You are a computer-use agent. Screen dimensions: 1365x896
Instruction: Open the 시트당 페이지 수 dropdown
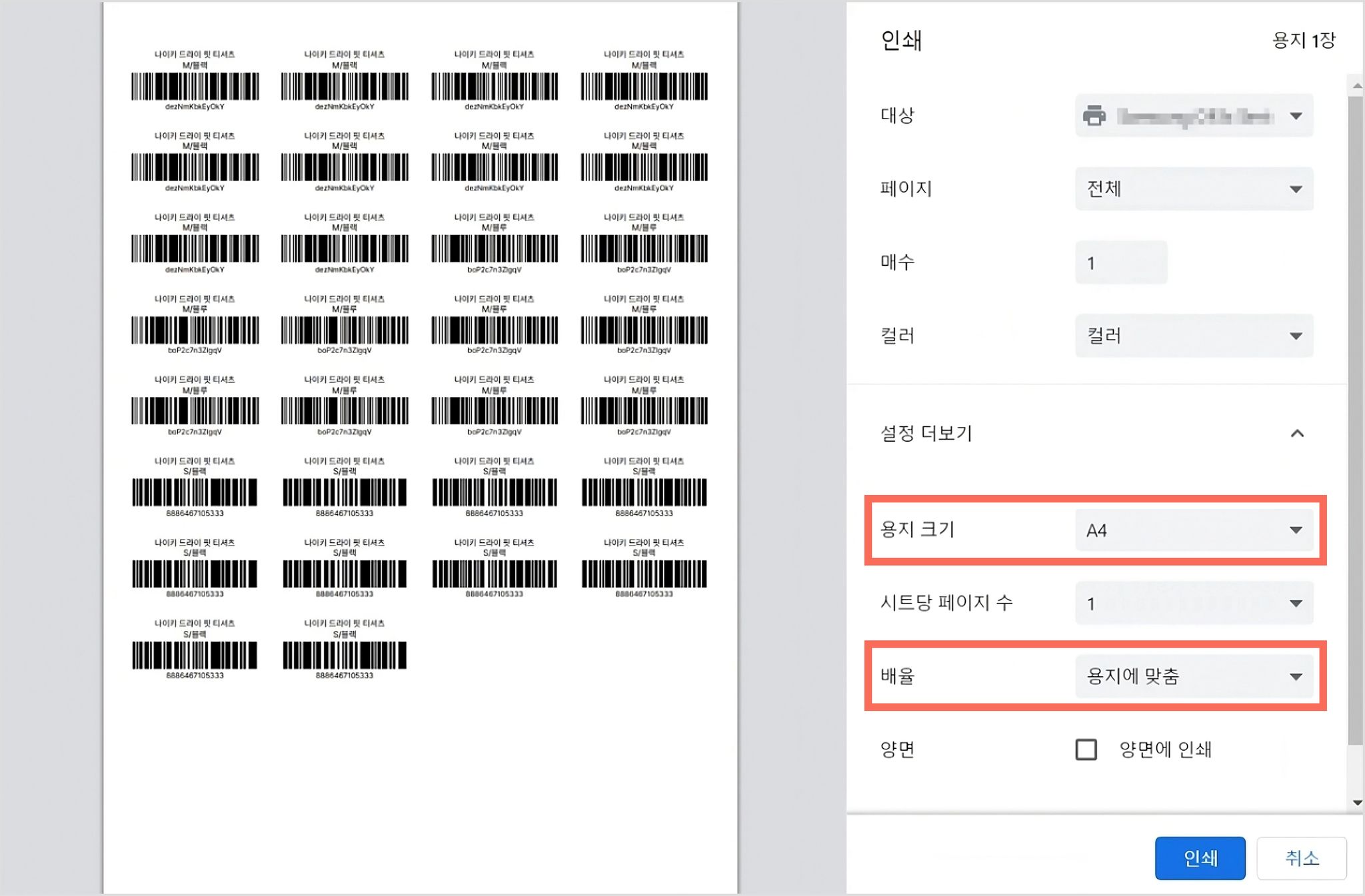[1194, 604]
